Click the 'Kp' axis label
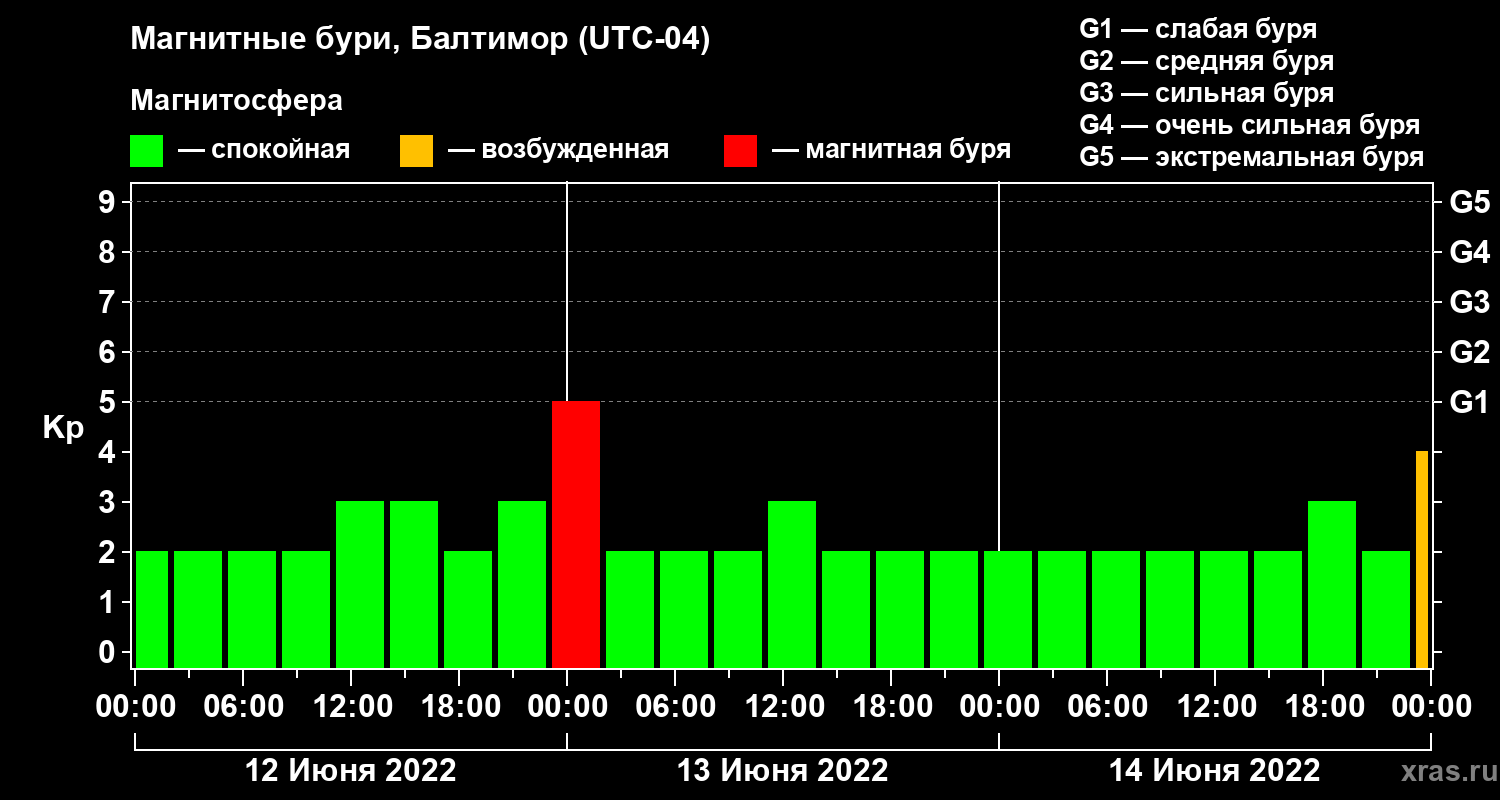1500x800 pixels. point(63,429)
